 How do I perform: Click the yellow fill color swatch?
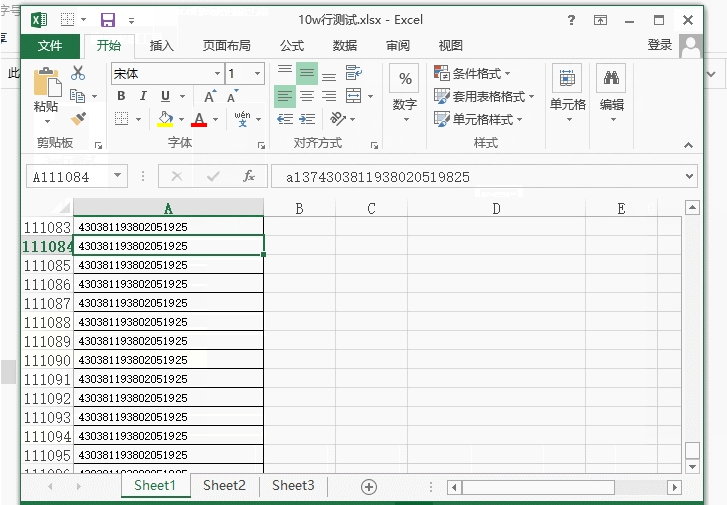point(165,120)
